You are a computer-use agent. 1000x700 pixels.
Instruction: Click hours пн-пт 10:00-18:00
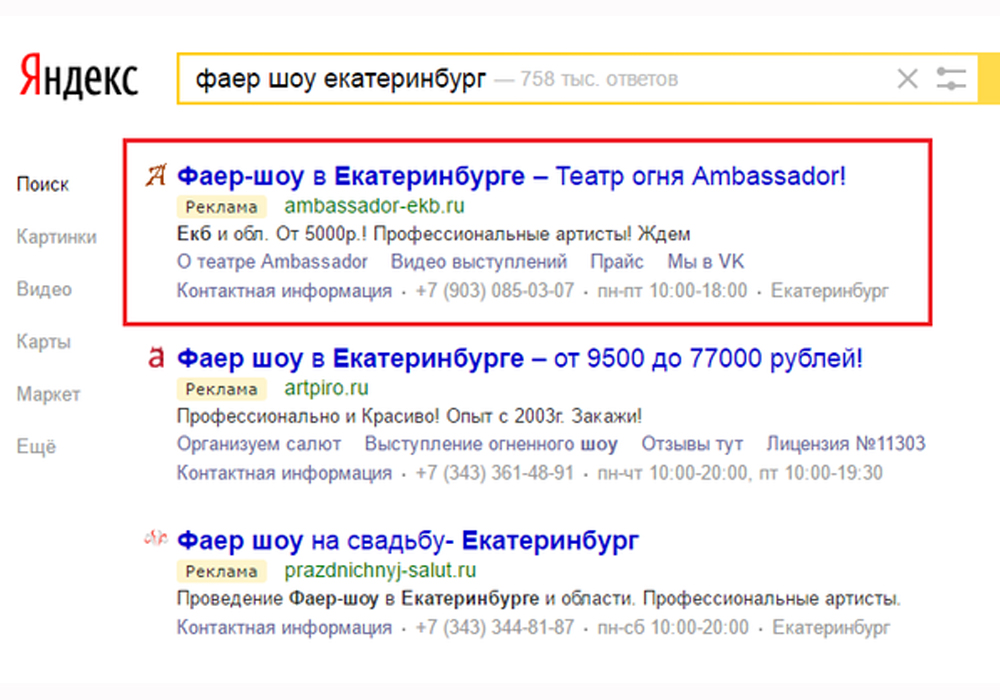(x=672, y=291)
